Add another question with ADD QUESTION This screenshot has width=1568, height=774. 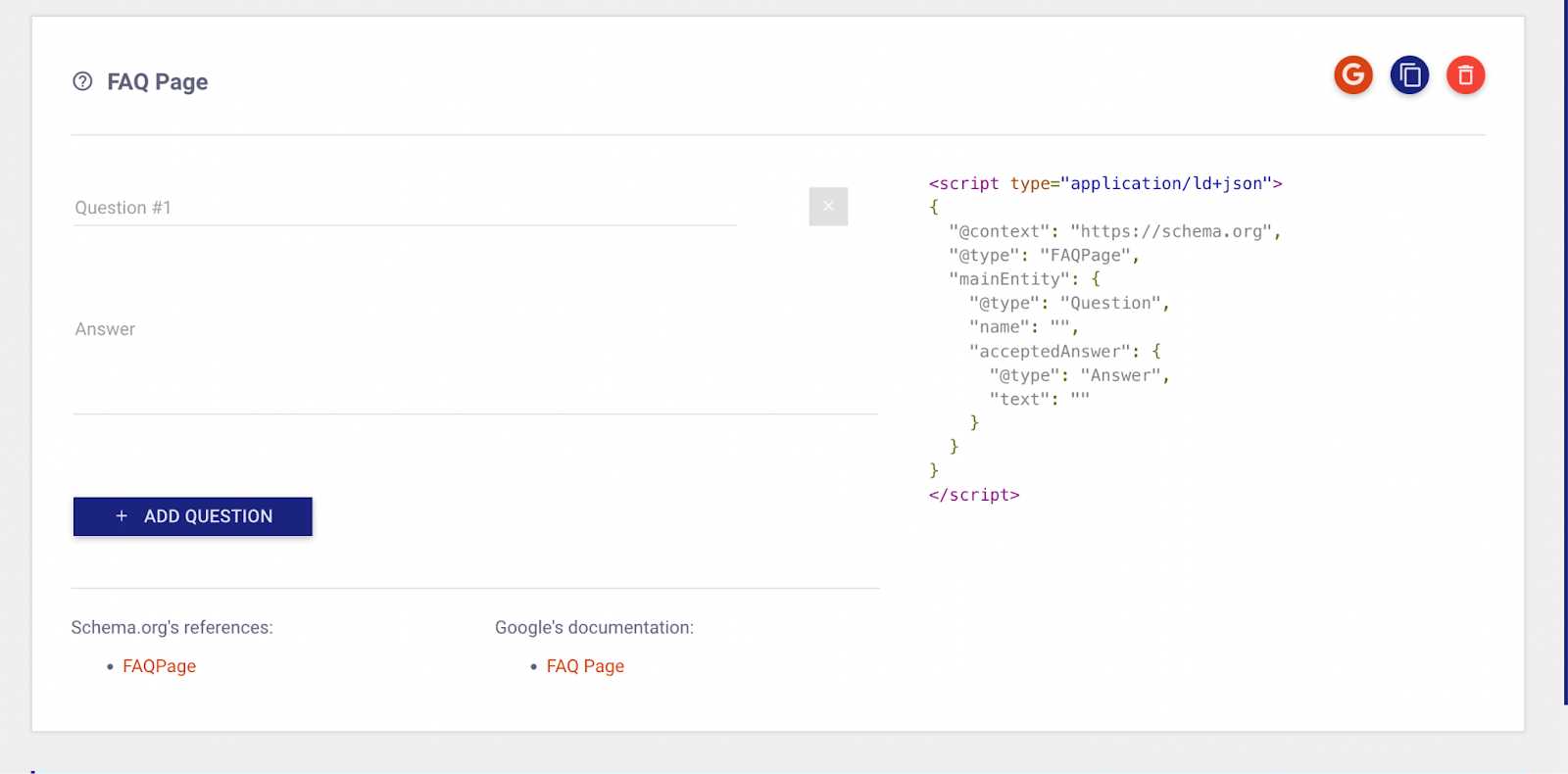(193, 516)
